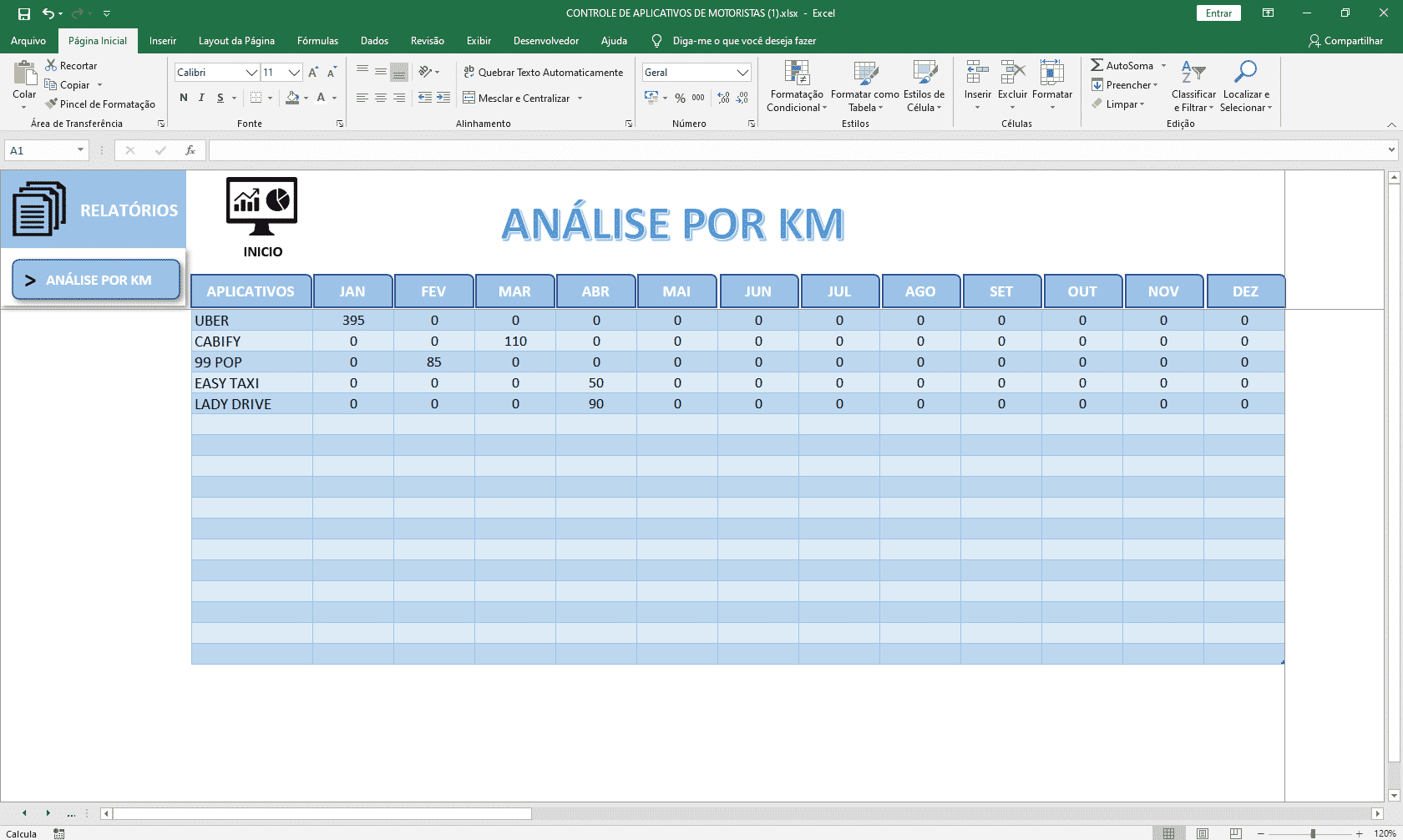Switch to Layout da Página tab

click(236, 41)
